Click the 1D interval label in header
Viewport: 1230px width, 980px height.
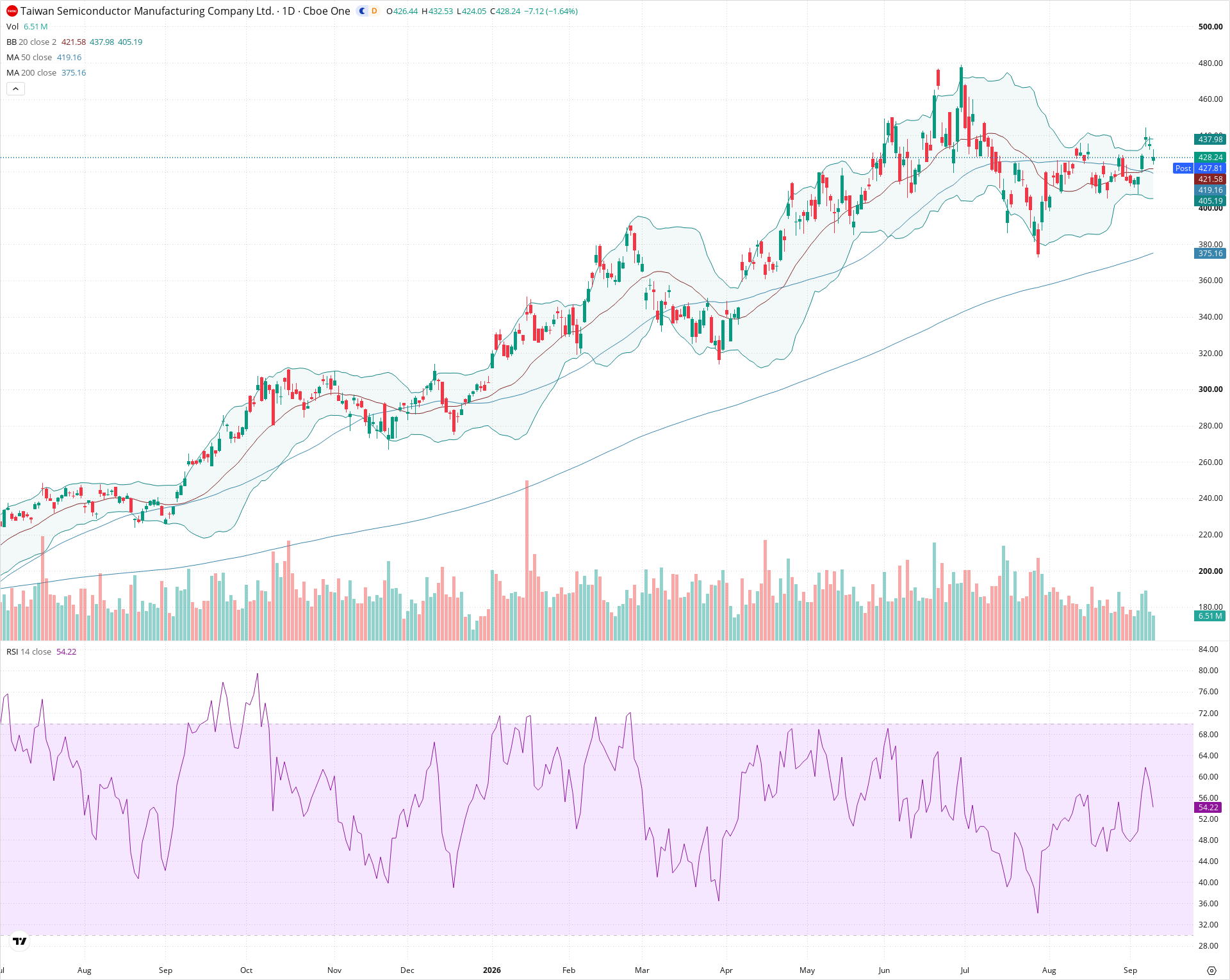pyautogui.click(x=289, y=11)
